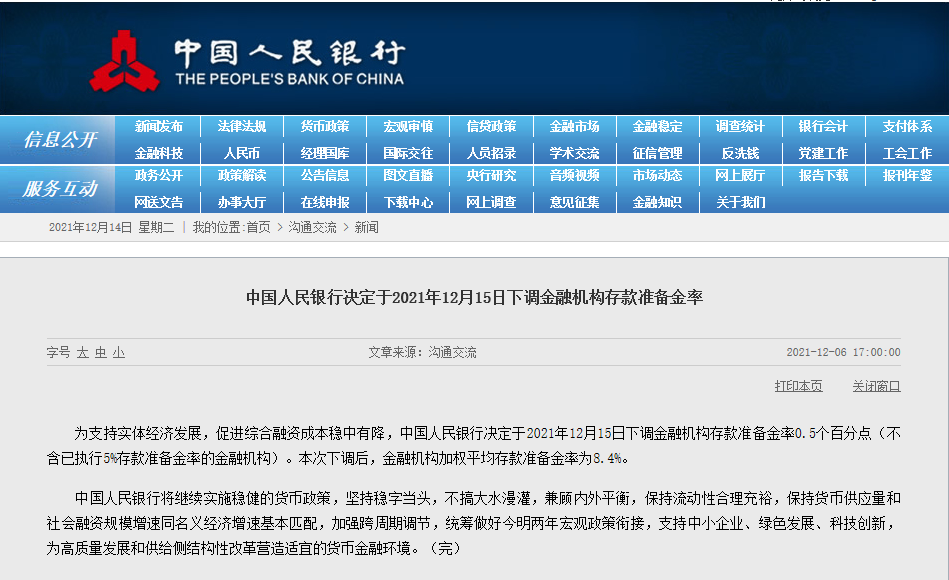Go to 反洗钱 page
This screenshot has width=949, height=580.
coord(740,153)
